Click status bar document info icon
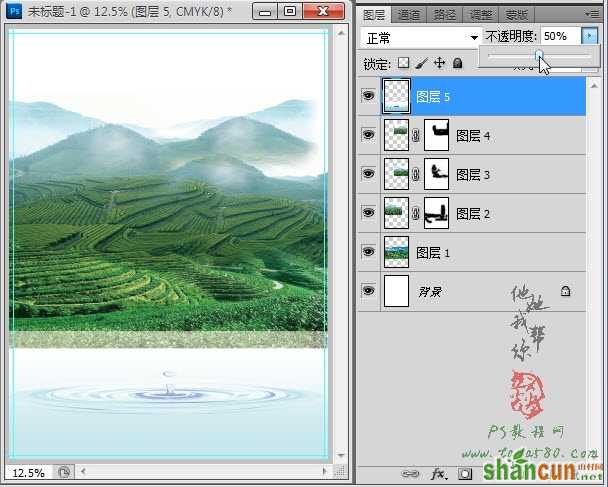Viewport: 608px width, 487px height. [64, 472]
